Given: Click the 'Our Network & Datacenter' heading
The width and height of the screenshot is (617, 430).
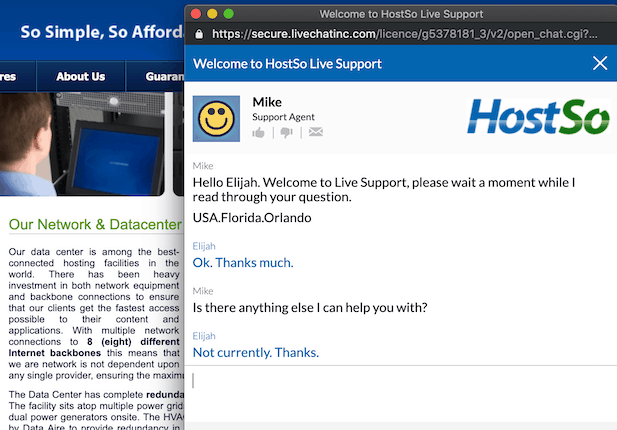Looking at the screenshot, I should [x=95, y=224].
